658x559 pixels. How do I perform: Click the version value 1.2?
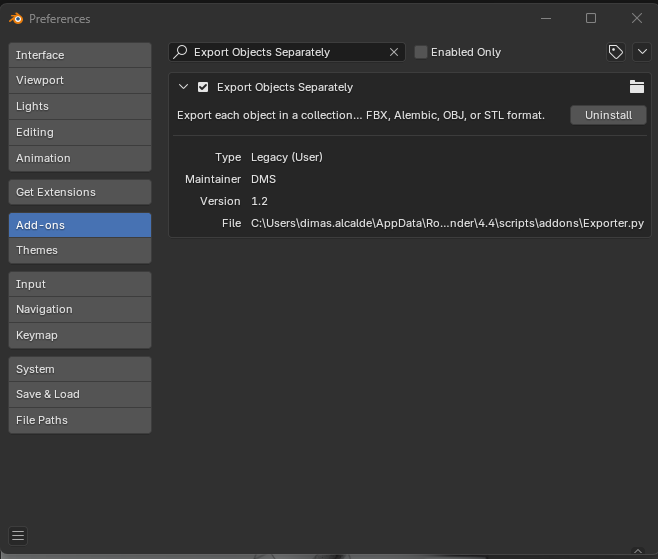[259, 201]
